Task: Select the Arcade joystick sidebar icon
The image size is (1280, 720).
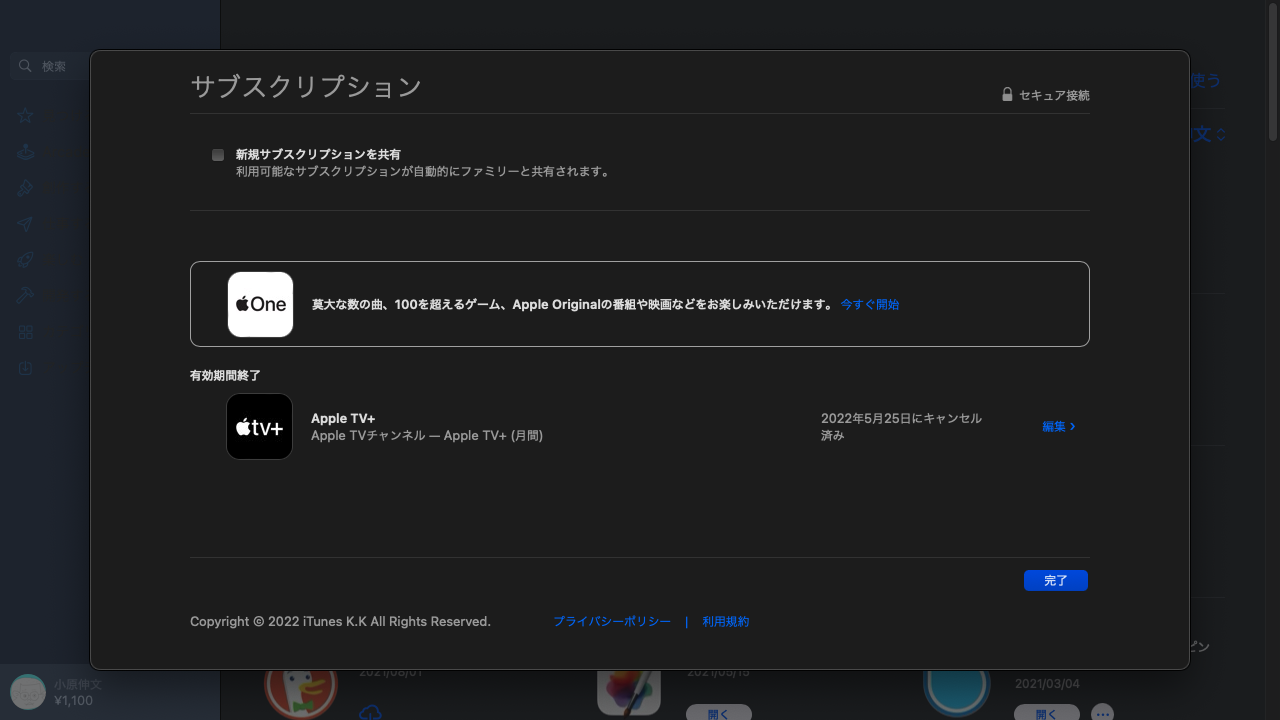Action: click(x=26, y=152)
